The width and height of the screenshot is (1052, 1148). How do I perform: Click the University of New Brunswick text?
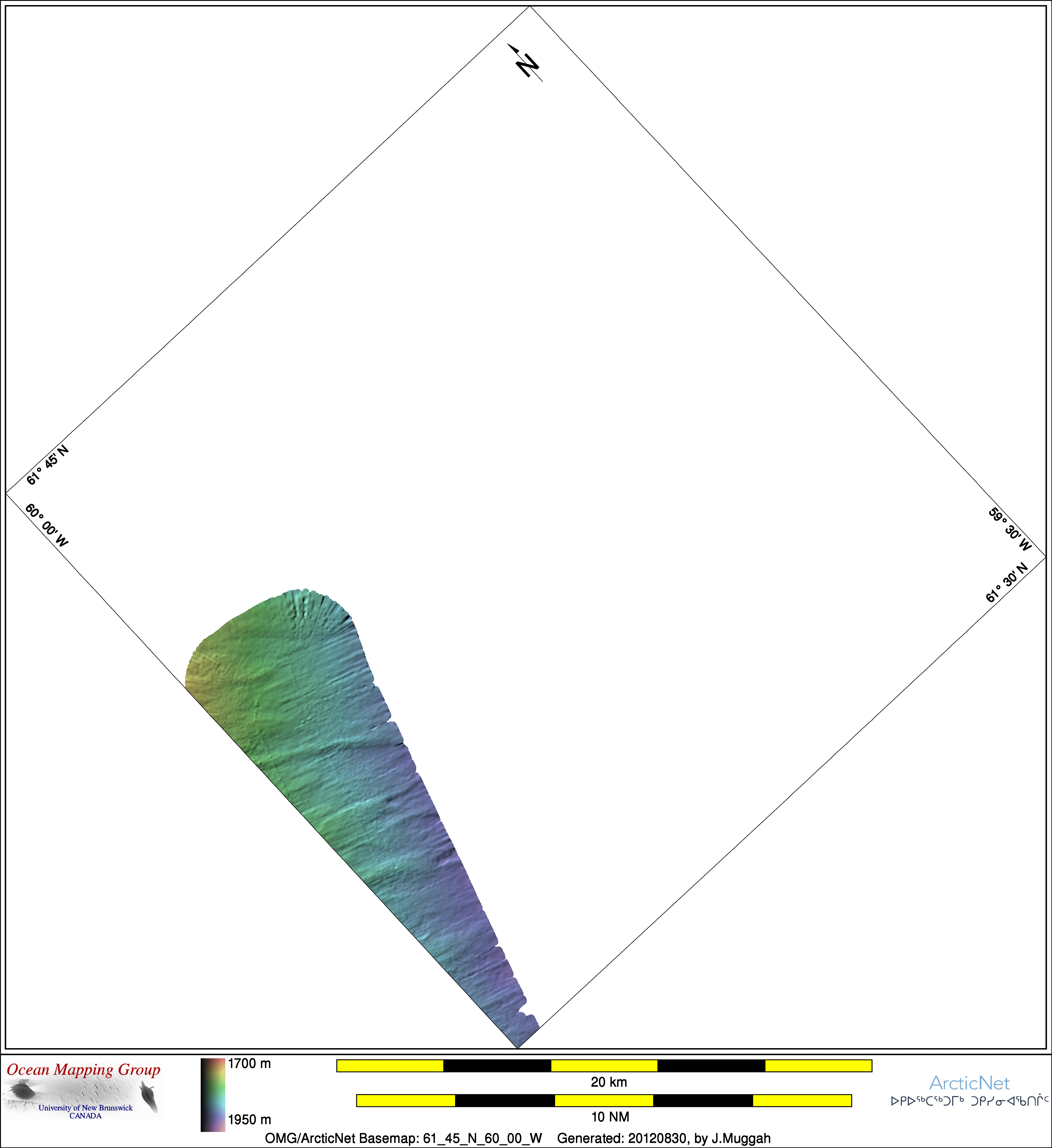(x=85, y=1108)
